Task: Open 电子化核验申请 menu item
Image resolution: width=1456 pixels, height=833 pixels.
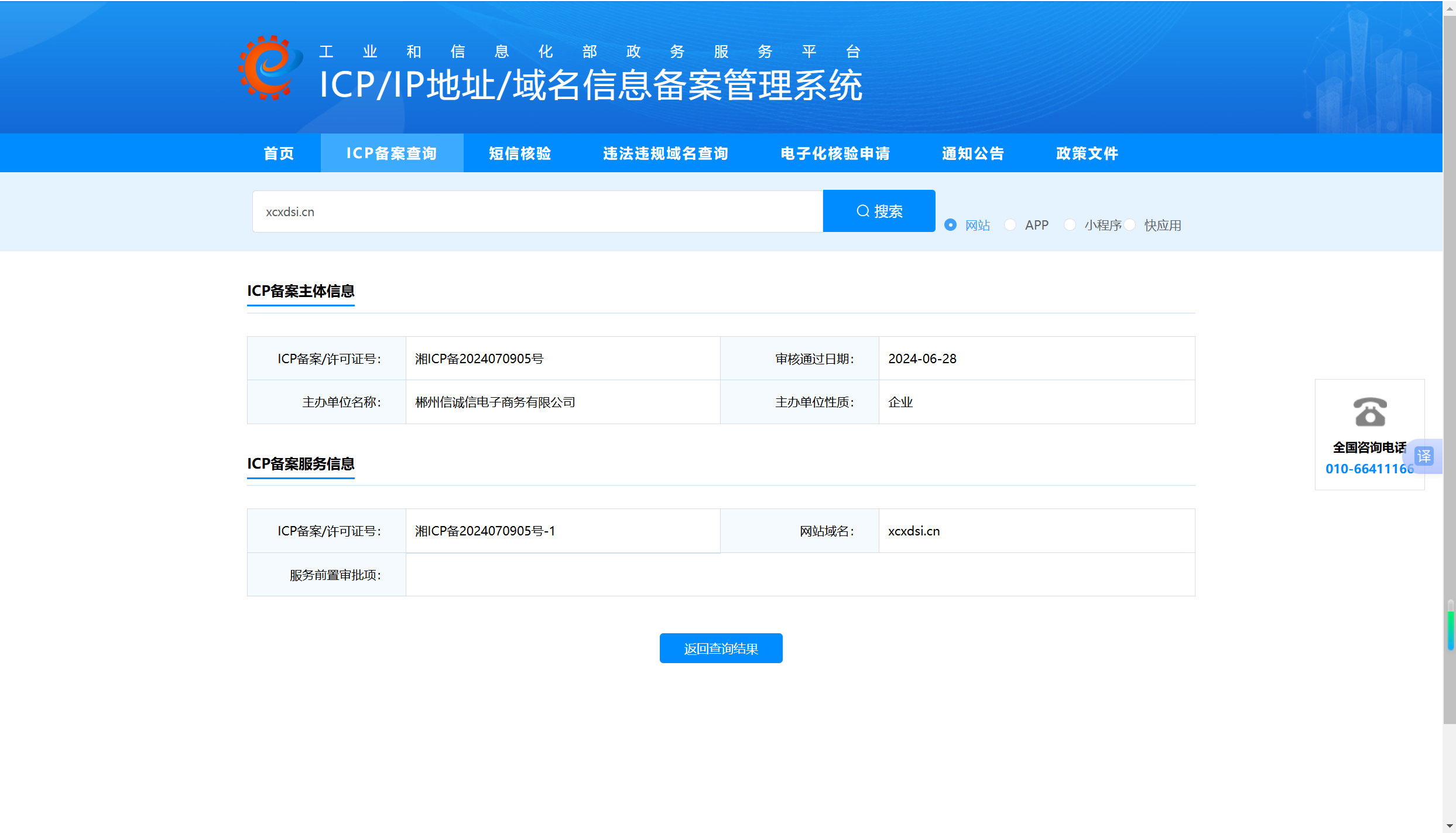Action: click(x=835, y=153)
